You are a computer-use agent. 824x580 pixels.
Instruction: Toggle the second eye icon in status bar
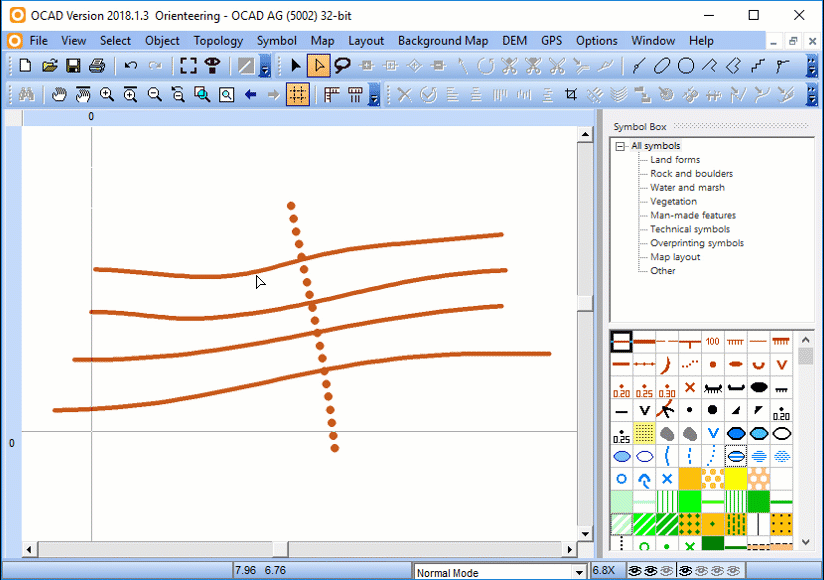point(651,571)
